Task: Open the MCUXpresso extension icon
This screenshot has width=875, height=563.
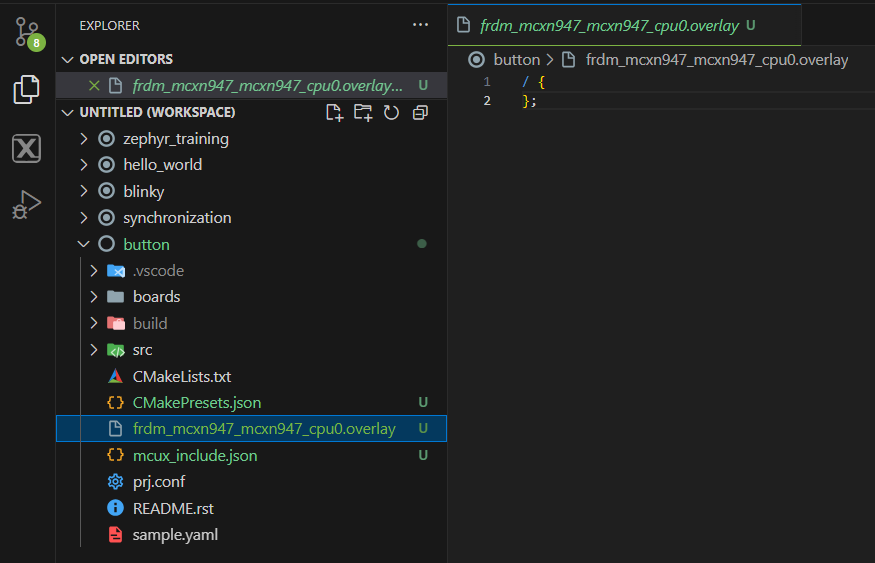Action: click(27, 148)
